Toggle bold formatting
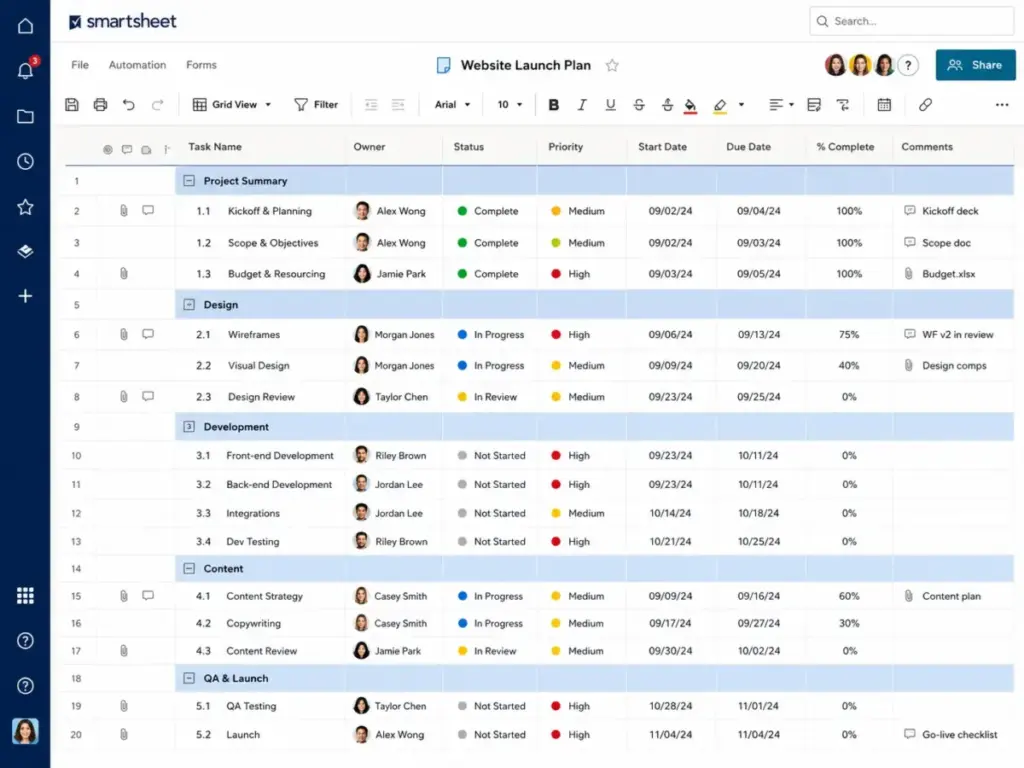 click(553, 104)
